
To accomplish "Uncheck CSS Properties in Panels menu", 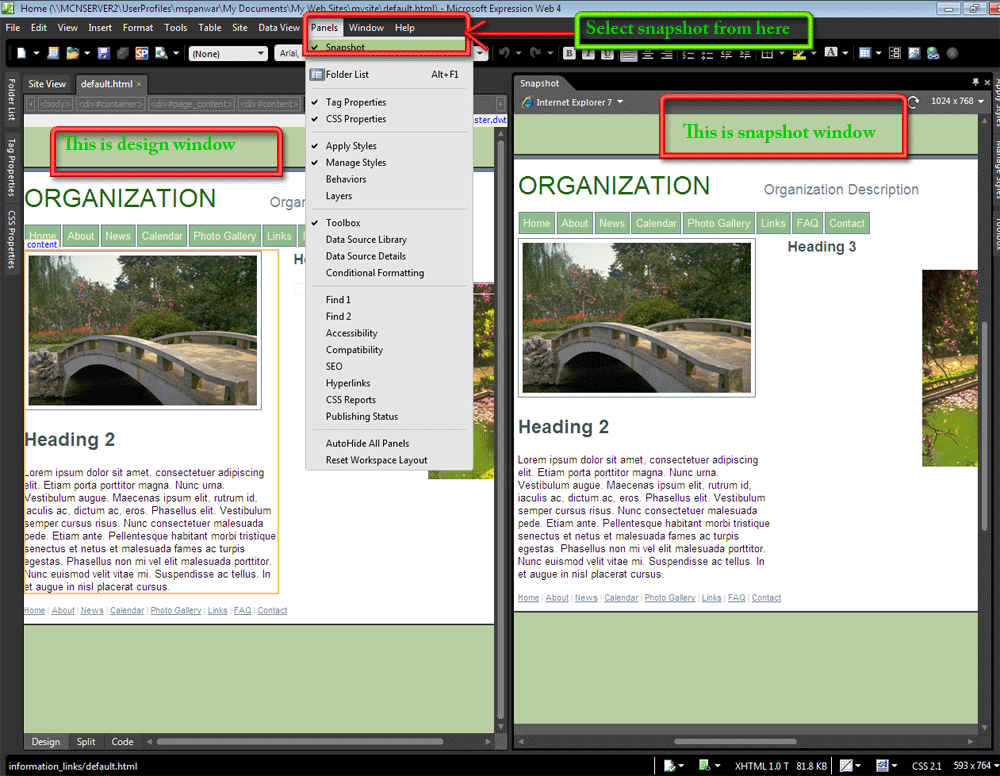I will tap(389, 119).
